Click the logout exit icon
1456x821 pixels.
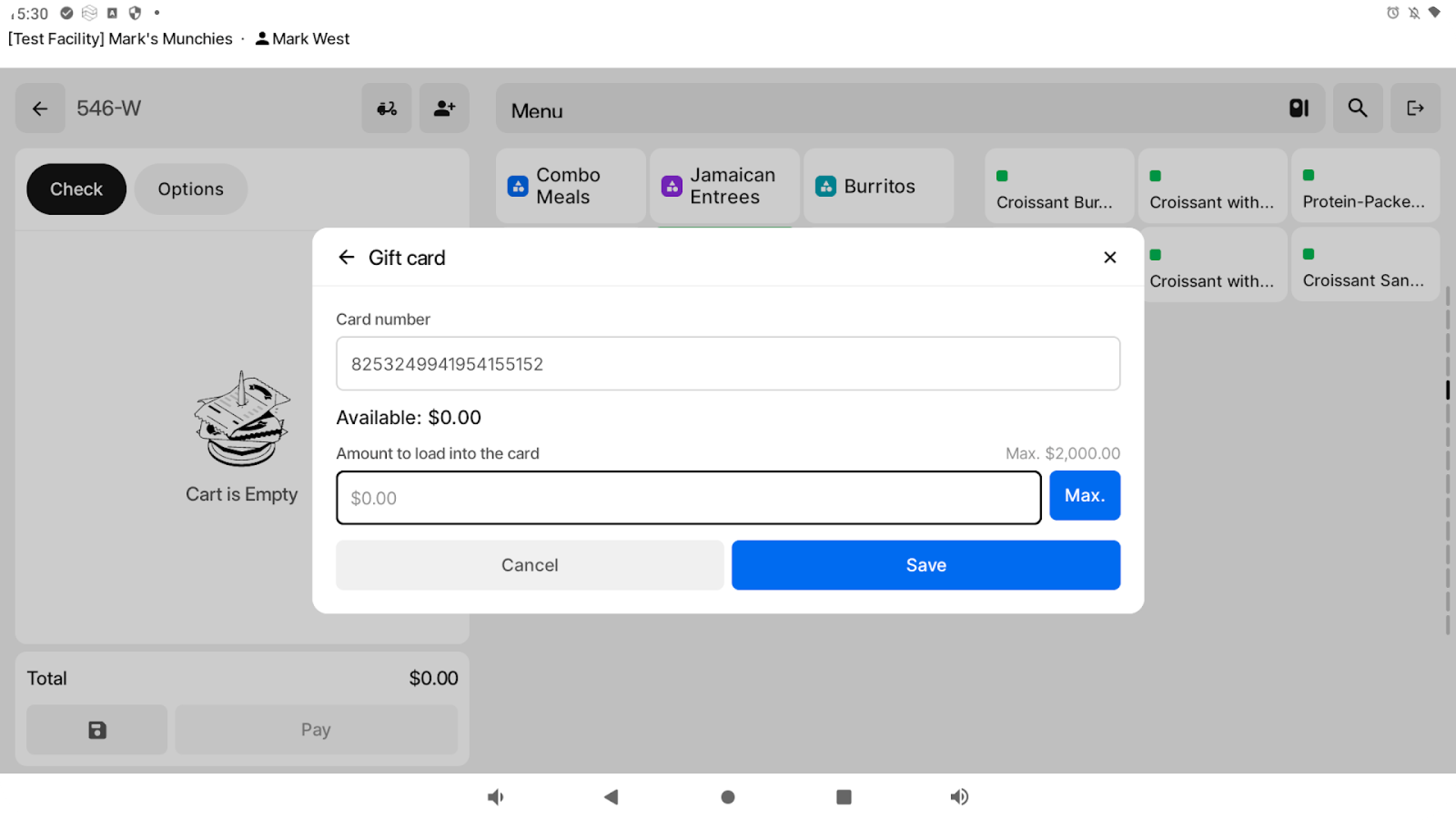point(1415,108)
